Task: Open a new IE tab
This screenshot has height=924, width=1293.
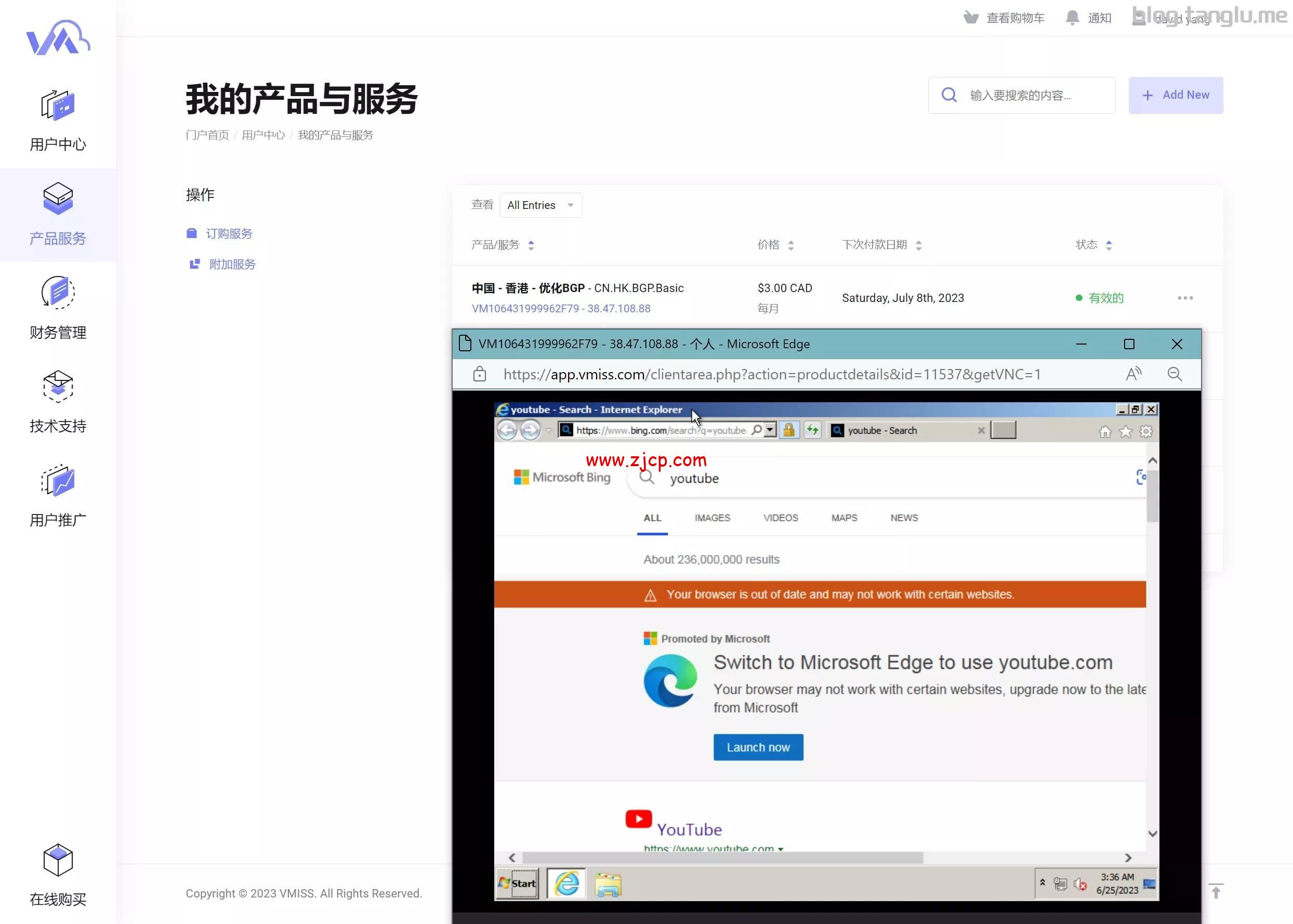Action: coord(1004,430)
